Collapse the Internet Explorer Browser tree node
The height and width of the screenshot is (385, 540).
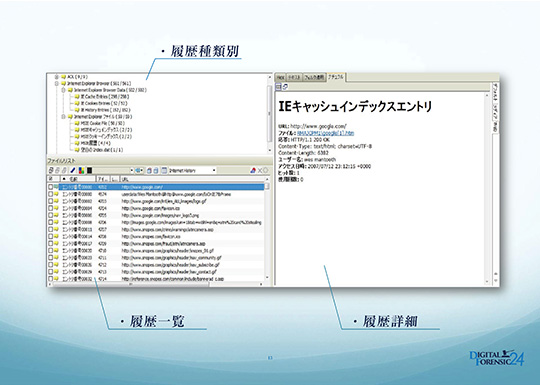coord(57,83)
